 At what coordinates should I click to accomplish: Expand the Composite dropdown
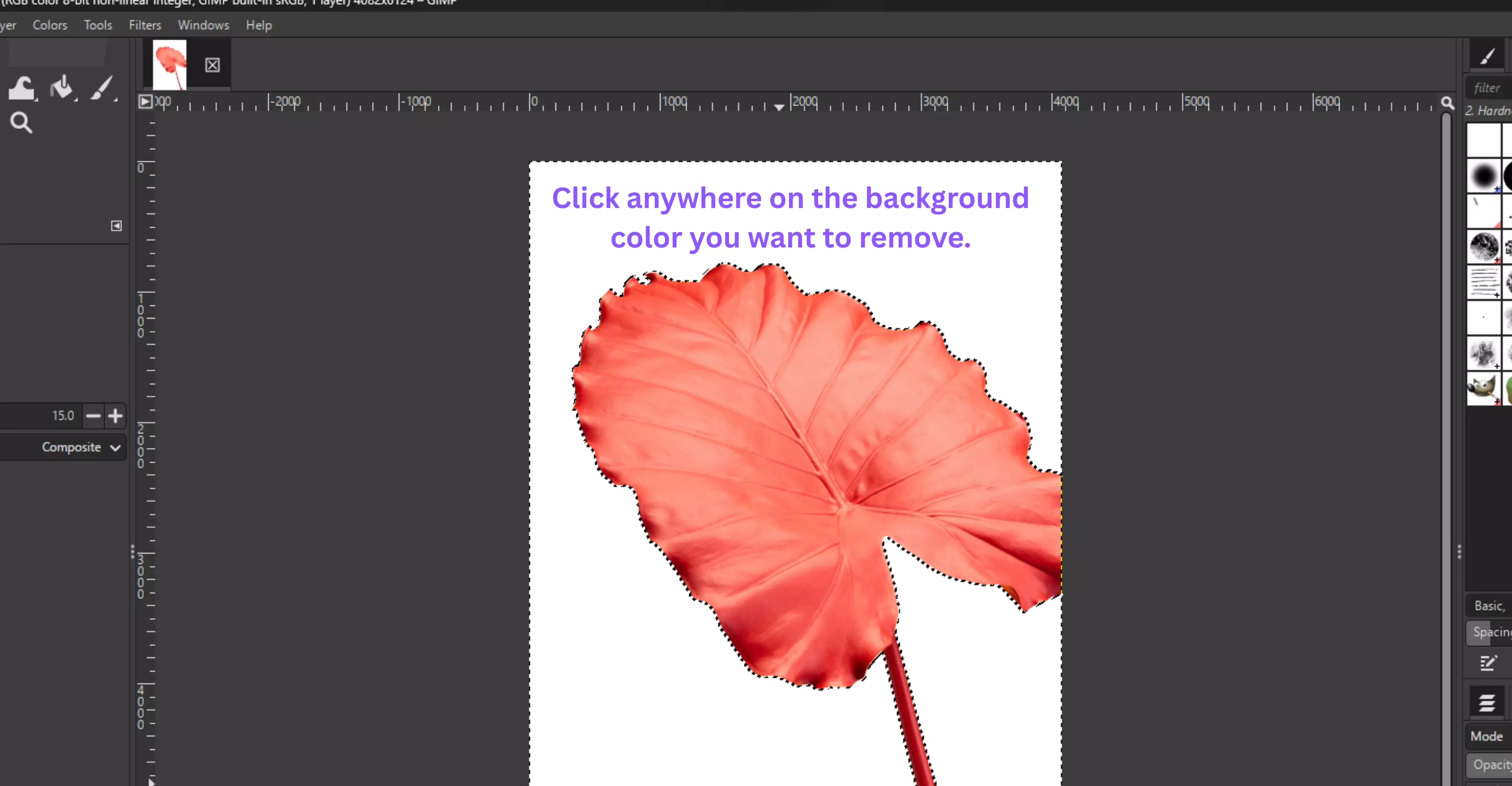[80, 447]
